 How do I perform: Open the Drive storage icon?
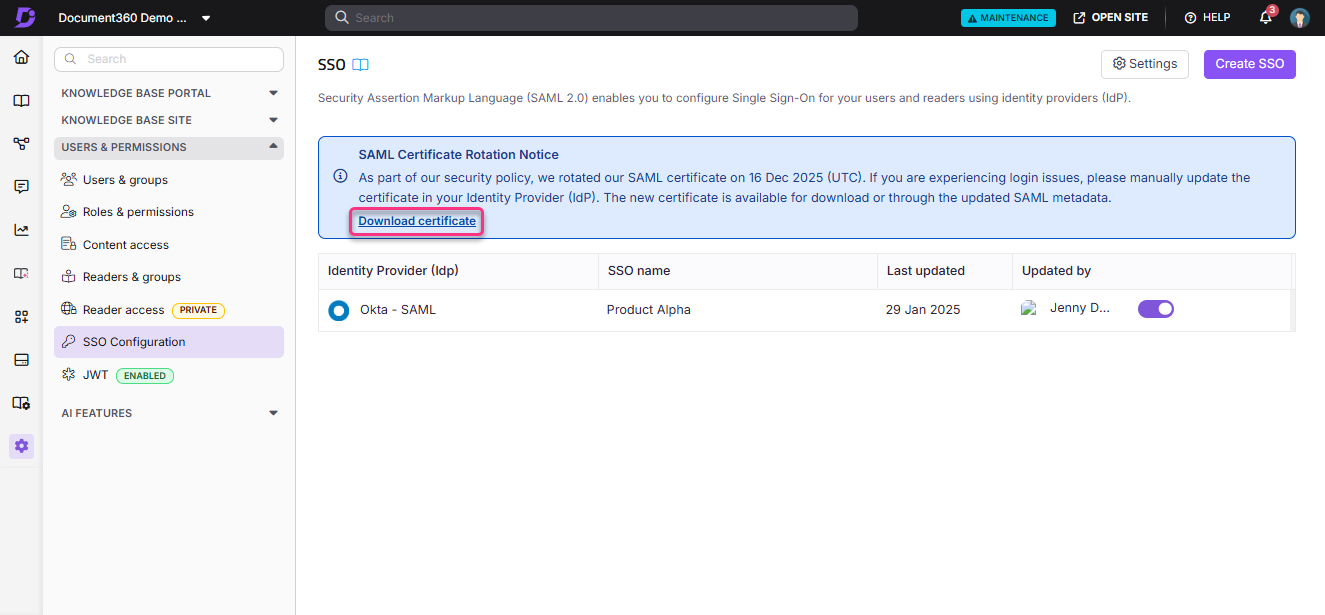click(x=21, y=359)
